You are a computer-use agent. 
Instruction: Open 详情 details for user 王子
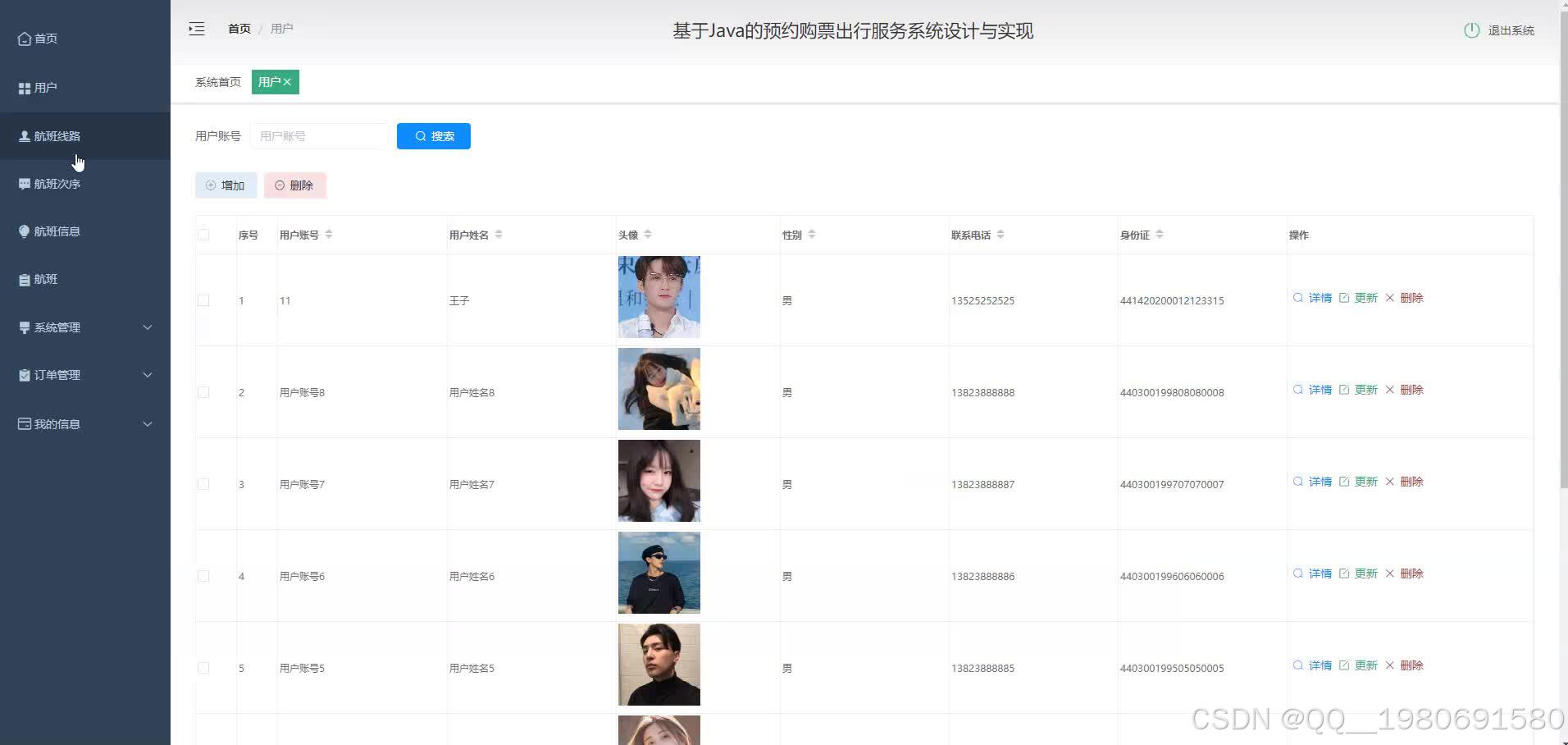pos(1315,298)
